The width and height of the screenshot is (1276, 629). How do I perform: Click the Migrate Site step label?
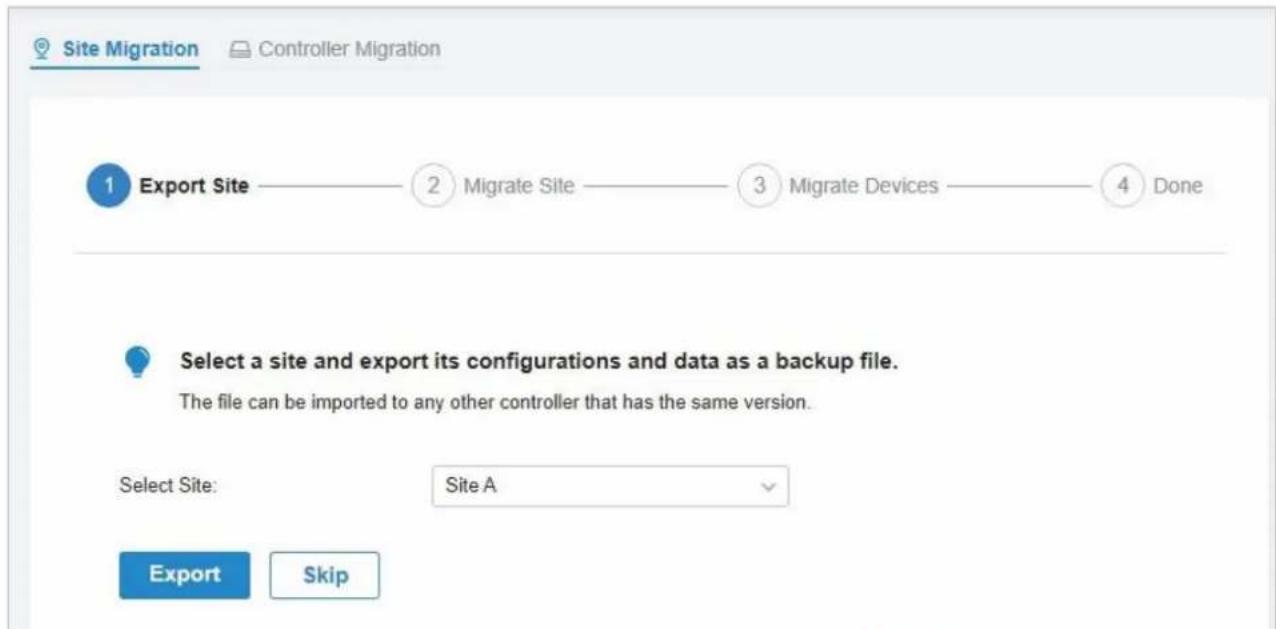coord(519,186)
